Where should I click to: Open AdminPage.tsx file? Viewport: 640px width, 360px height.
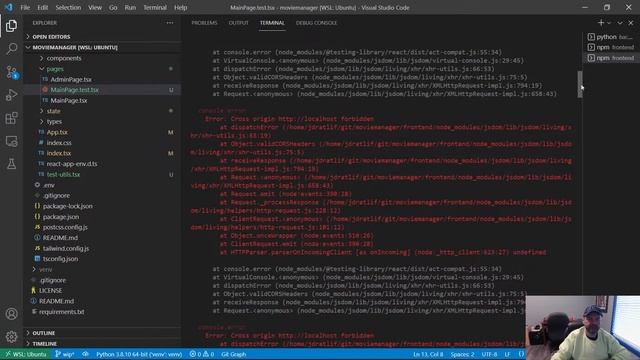click(102, 79)
